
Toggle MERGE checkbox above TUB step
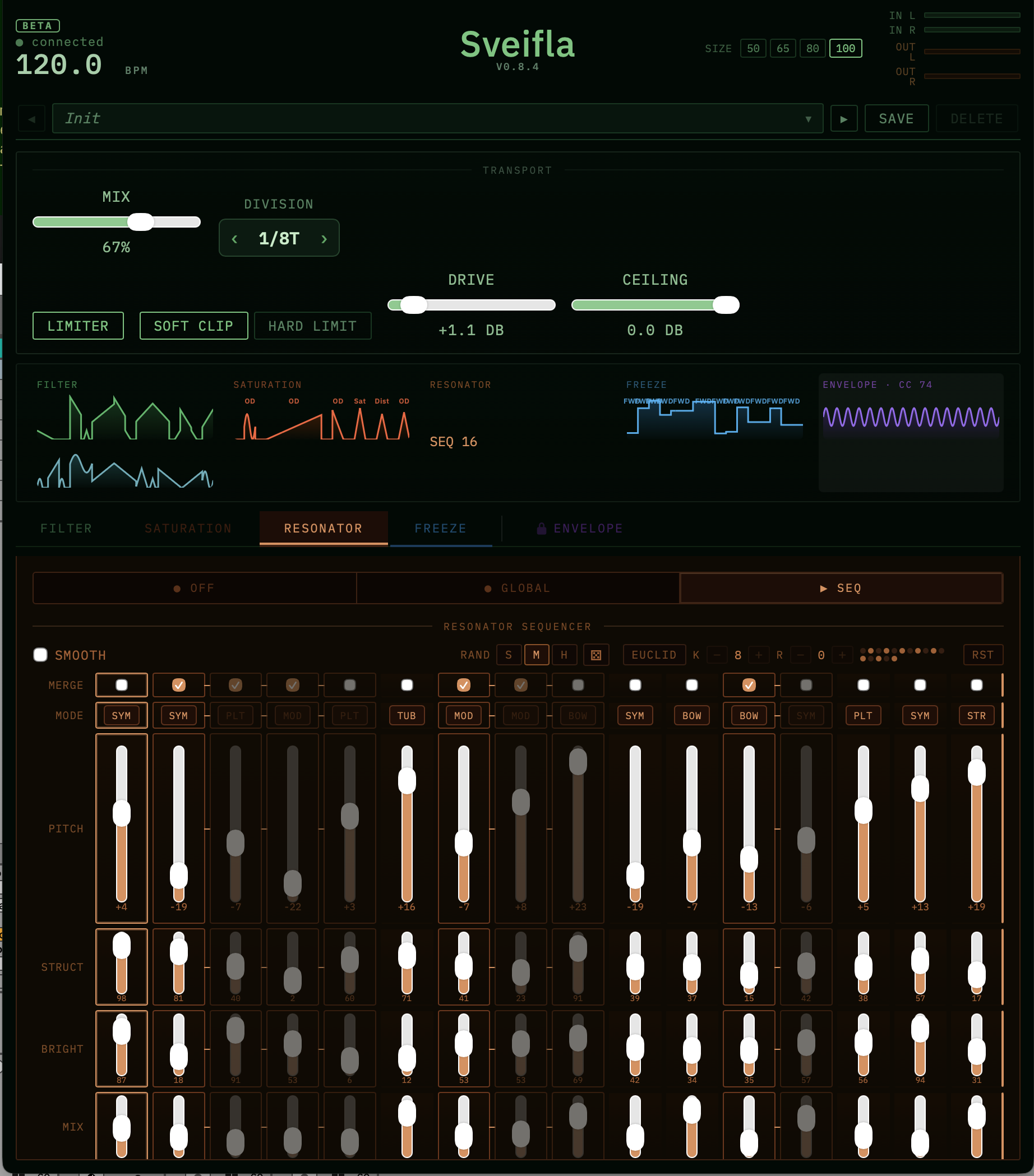tap(407, 684)
